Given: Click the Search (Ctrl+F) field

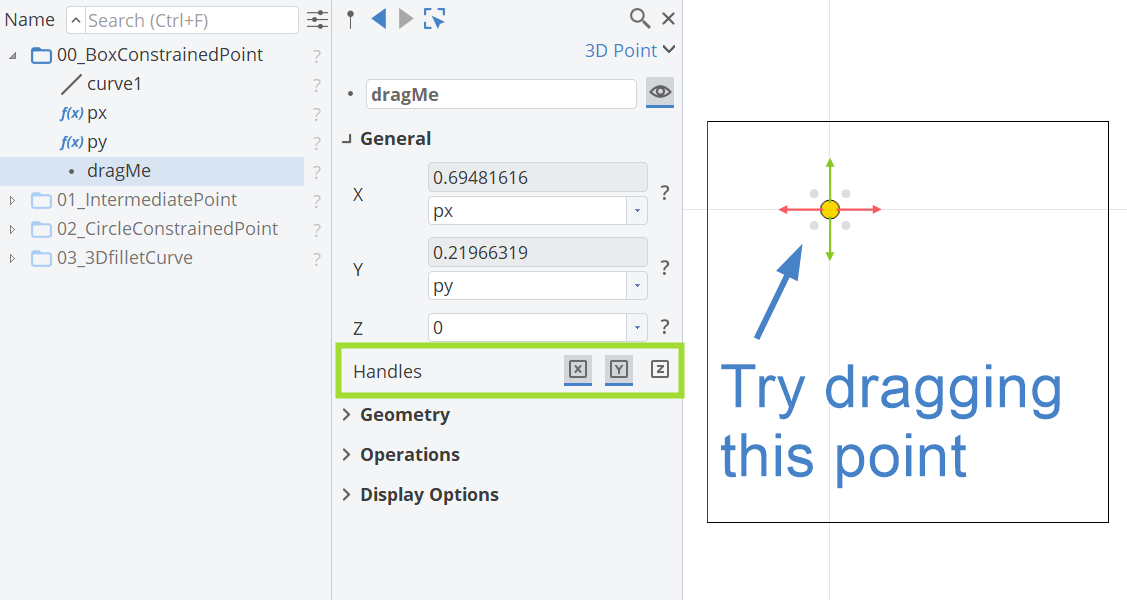Looking at the screenshot, I should pos(190,20).
